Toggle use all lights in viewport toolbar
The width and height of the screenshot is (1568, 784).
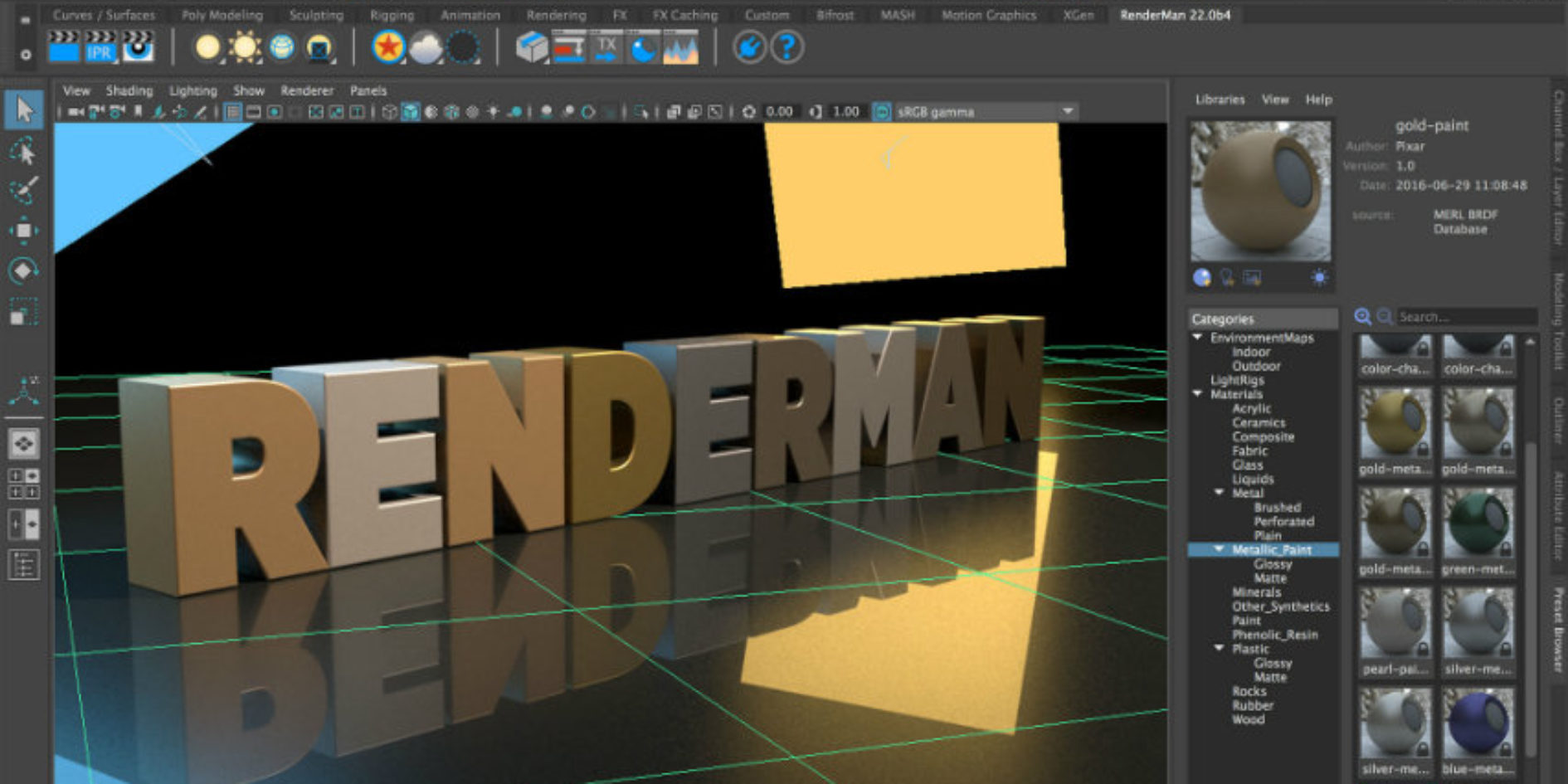pos(493,111)
